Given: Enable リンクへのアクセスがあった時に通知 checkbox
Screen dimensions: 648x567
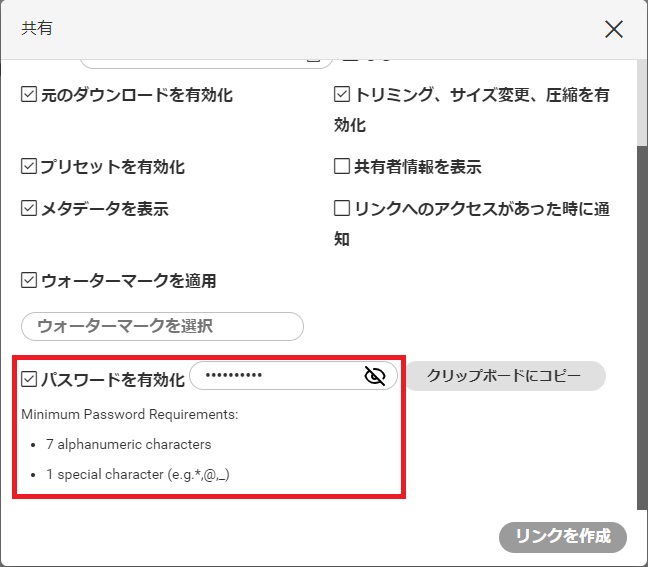Looking at the screenshot, I should pos(342,209).
